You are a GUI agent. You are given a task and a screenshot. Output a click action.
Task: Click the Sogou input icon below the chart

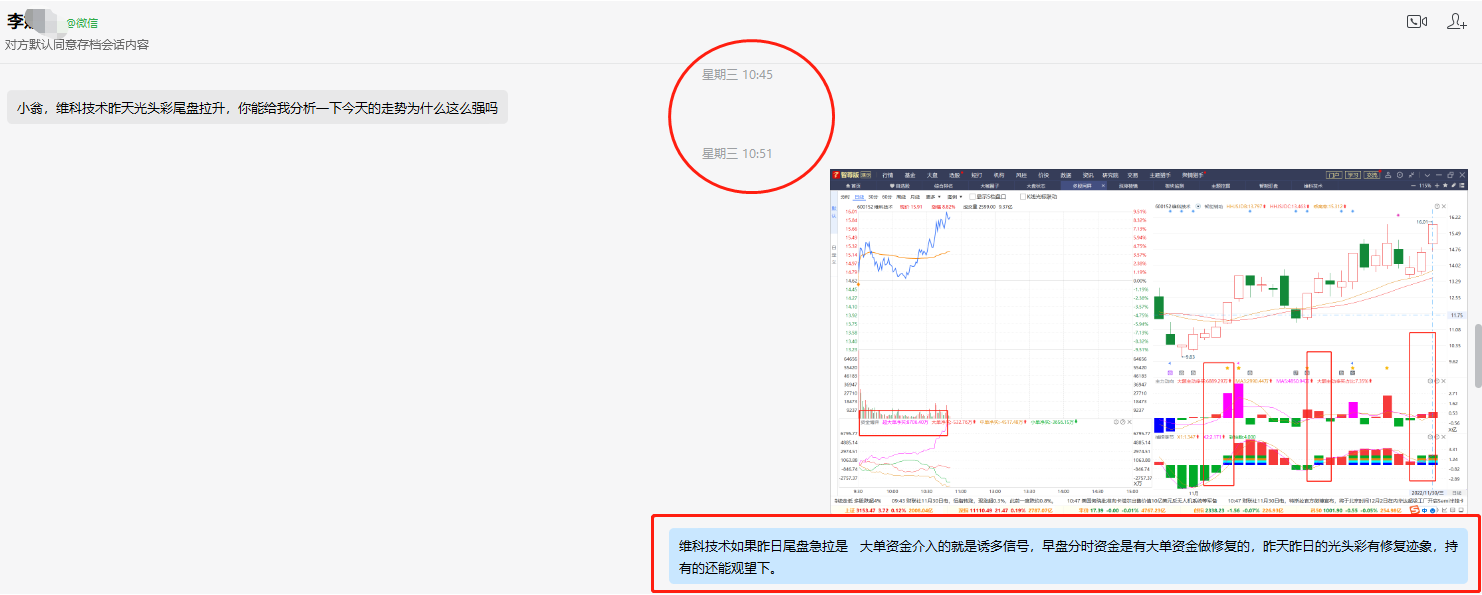tap(1415, 510)
